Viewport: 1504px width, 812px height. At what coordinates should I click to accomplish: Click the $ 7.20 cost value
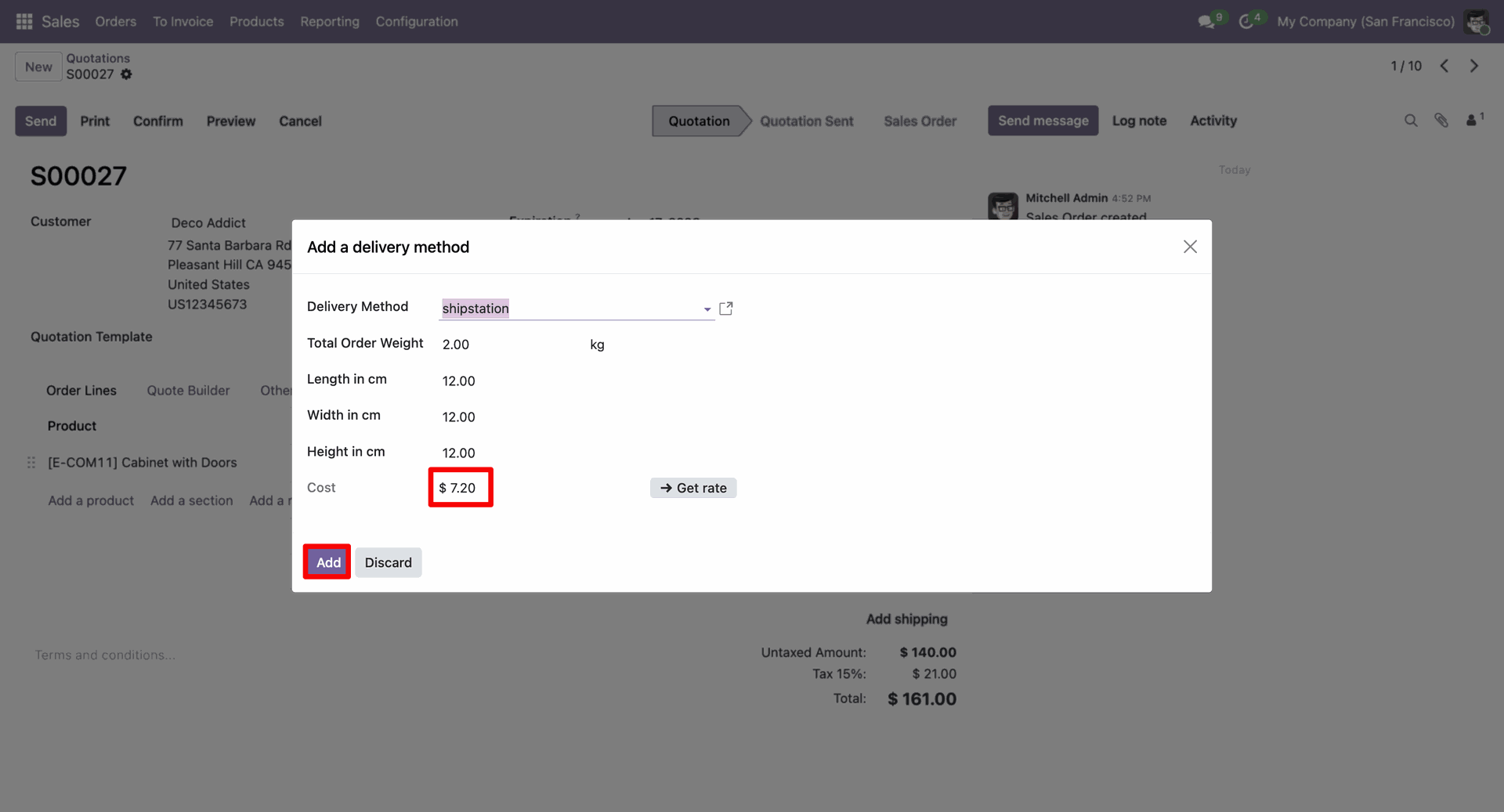457,488
